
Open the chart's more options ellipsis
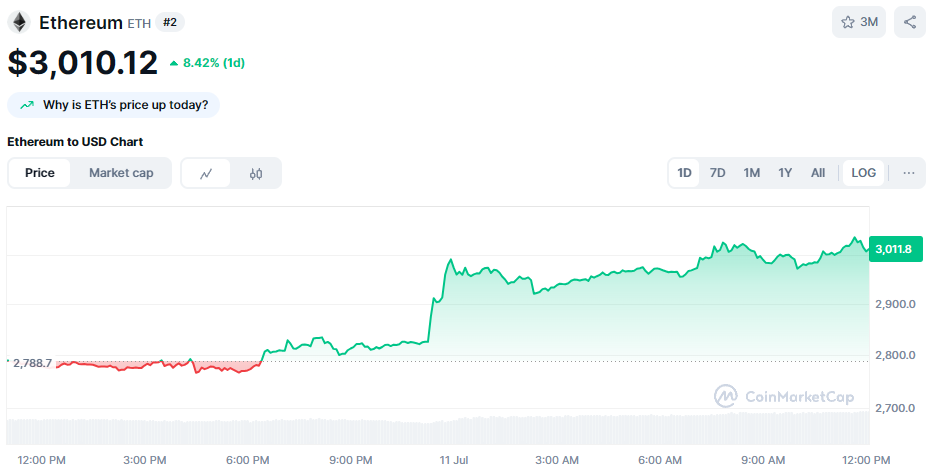click(909, 173)
